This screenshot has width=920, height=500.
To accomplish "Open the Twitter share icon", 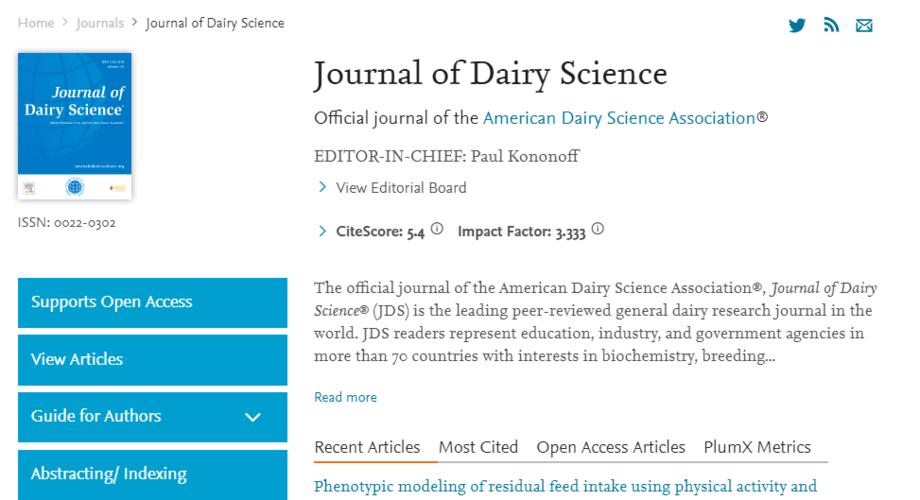I will pyautogui.click(x=797, y=25).
